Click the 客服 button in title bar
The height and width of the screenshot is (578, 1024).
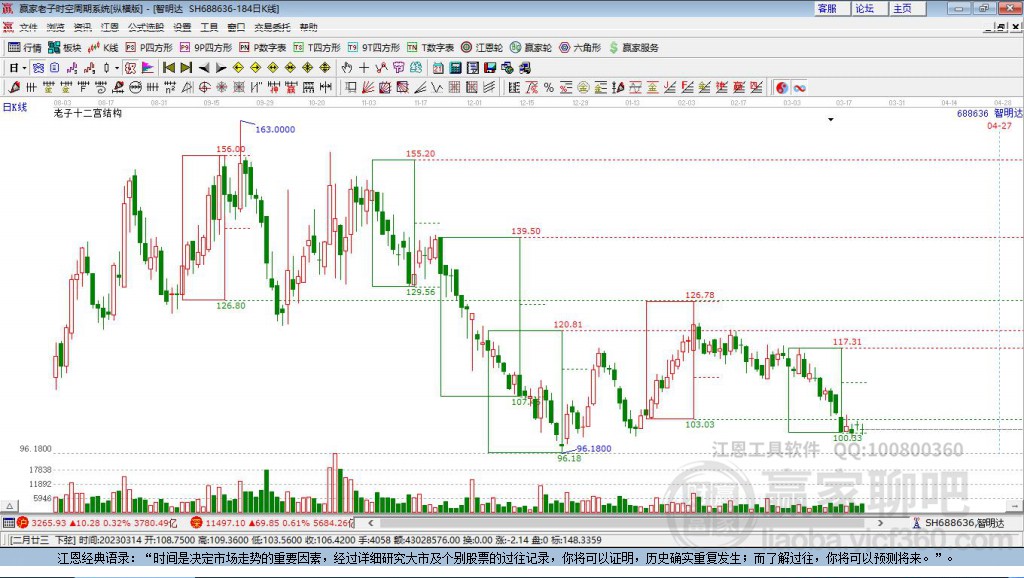[831, 8]
